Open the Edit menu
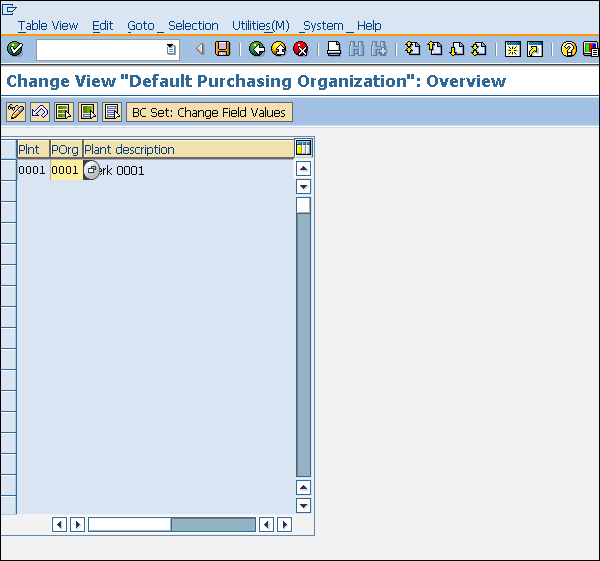The height and width of the screenshot is (561, 600). point(103,26)
